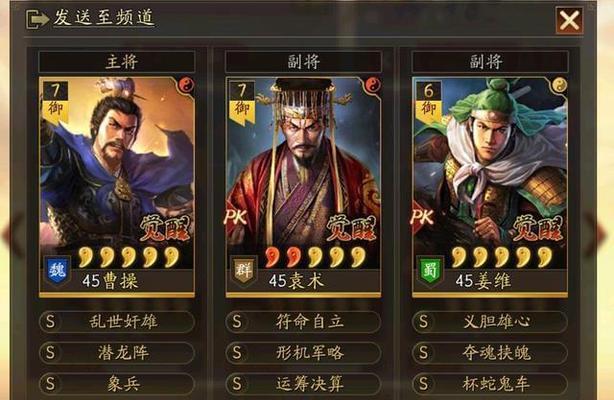
Task: Close the team panel with X
Action: (569, 20)
